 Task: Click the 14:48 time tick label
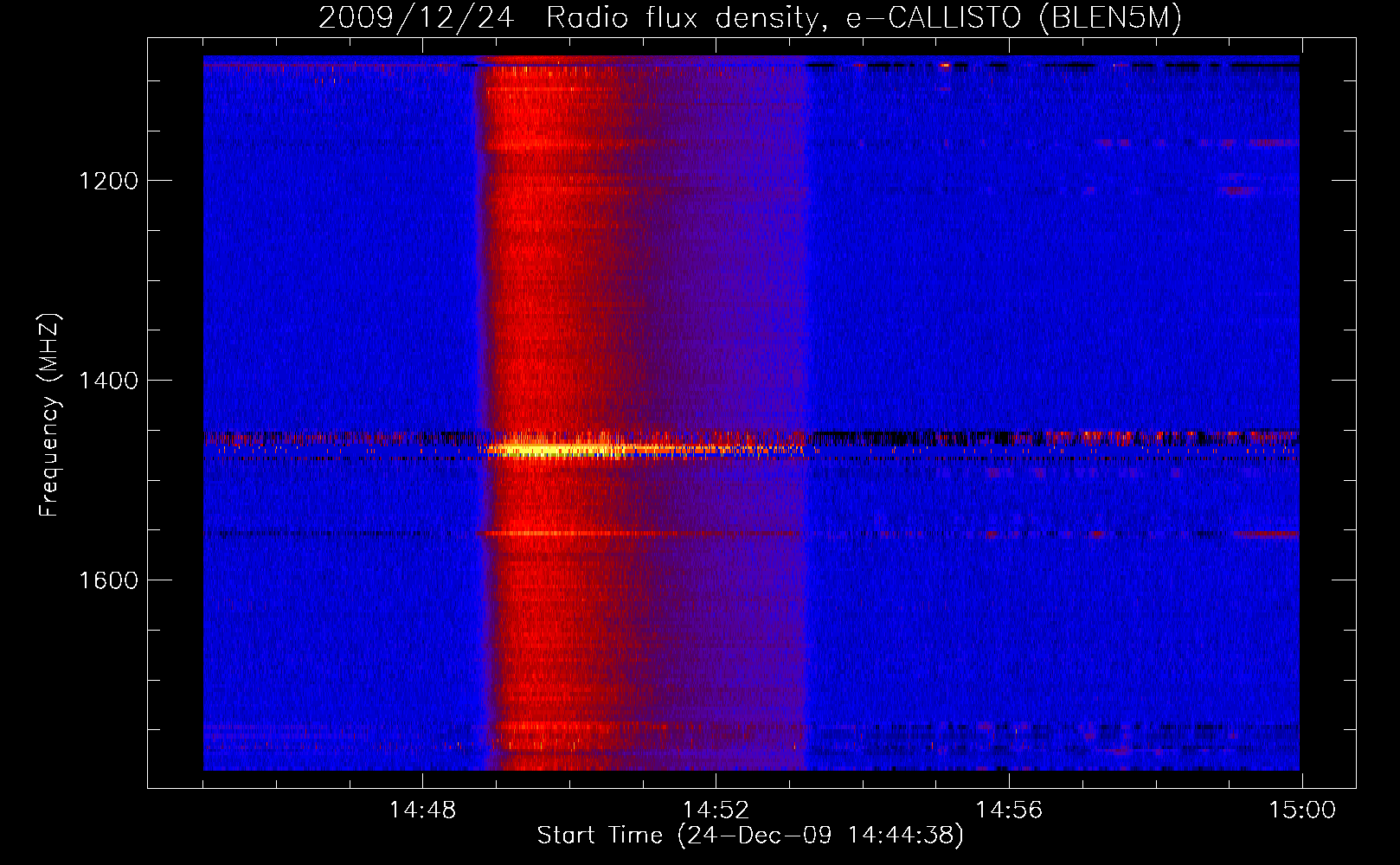click(422, 811)
